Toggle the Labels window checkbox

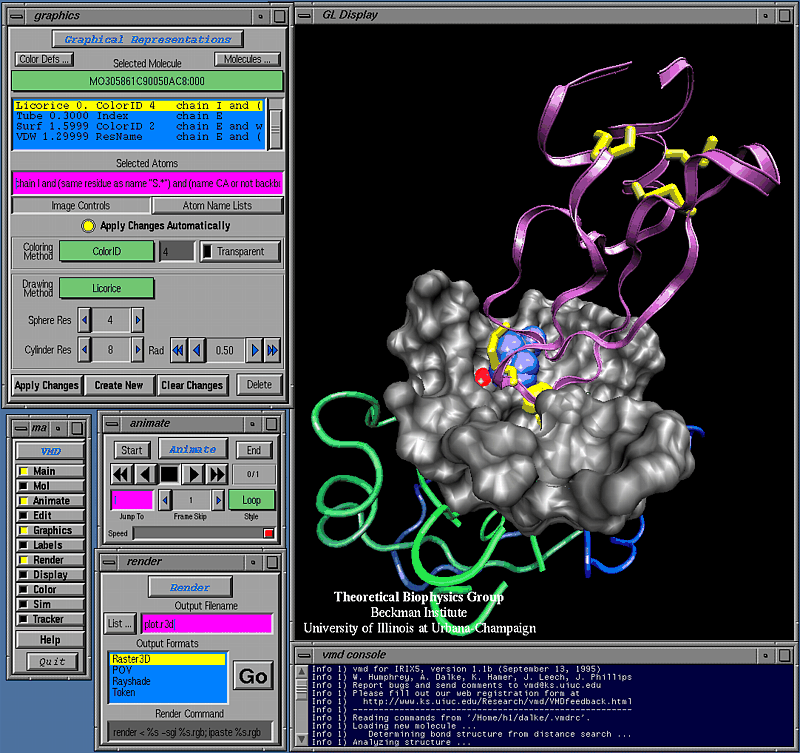(x=23, y=546)
